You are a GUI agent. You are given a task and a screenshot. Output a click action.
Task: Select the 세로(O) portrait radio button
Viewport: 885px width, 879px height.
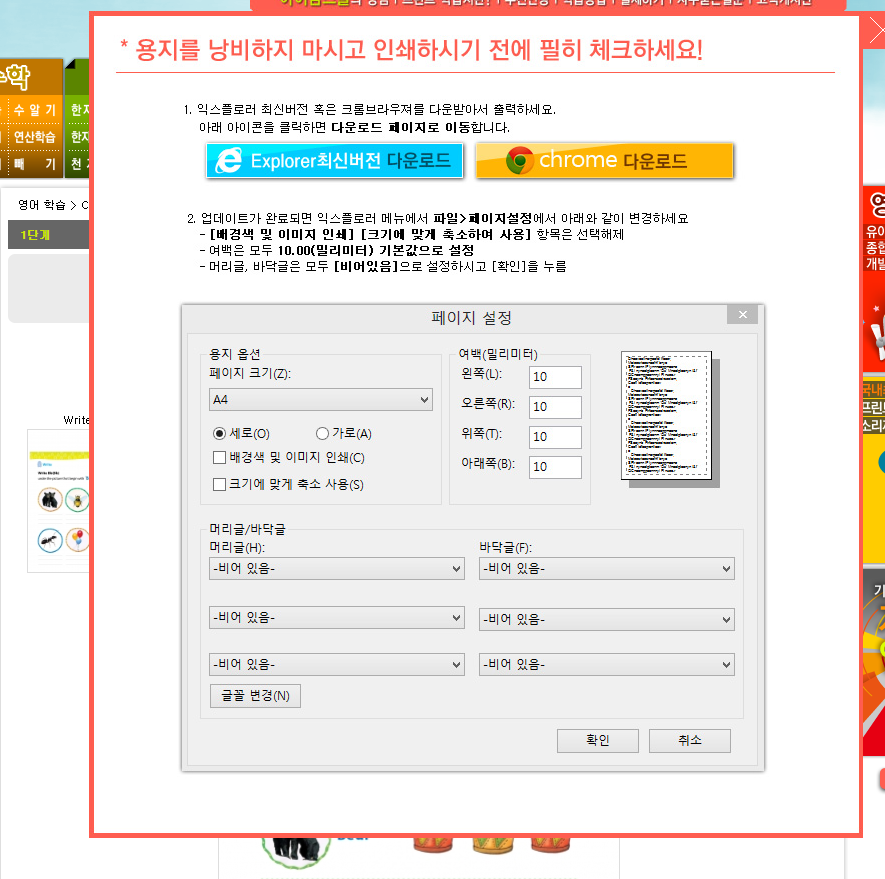coord(219,434)
